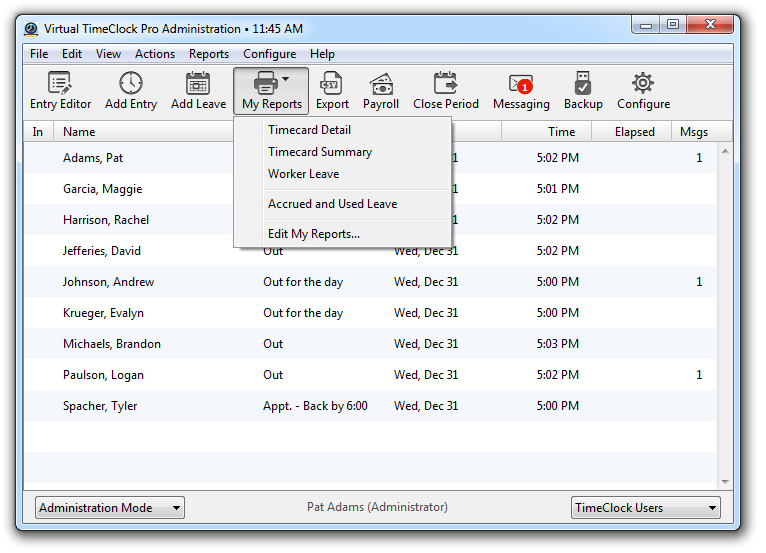Choose Edit My Reports option
Viewport: 766px width, 553px height.
coord(342,234)
